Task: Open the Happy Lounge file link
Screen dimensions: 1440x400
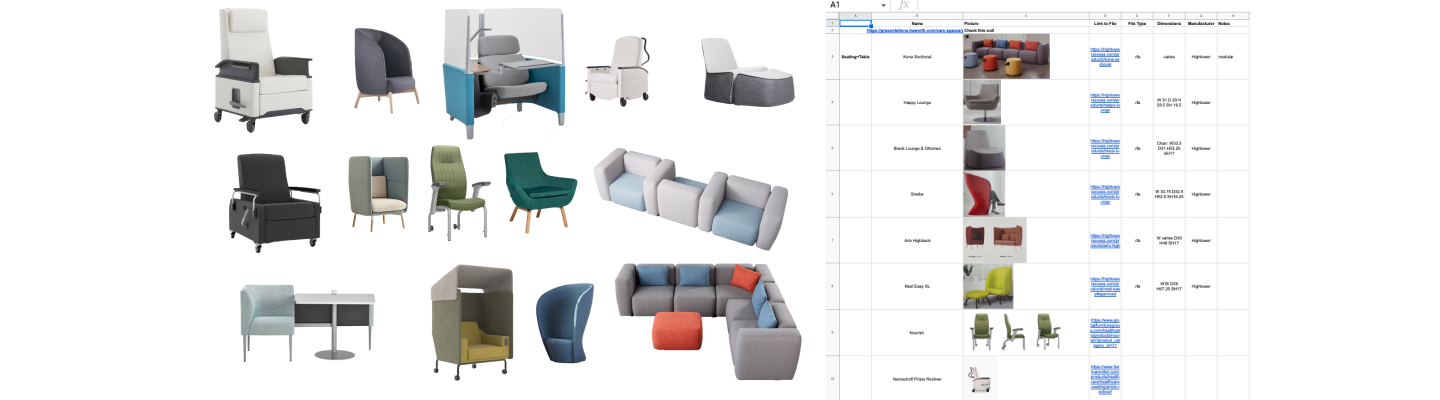Action: point(1104,103)
